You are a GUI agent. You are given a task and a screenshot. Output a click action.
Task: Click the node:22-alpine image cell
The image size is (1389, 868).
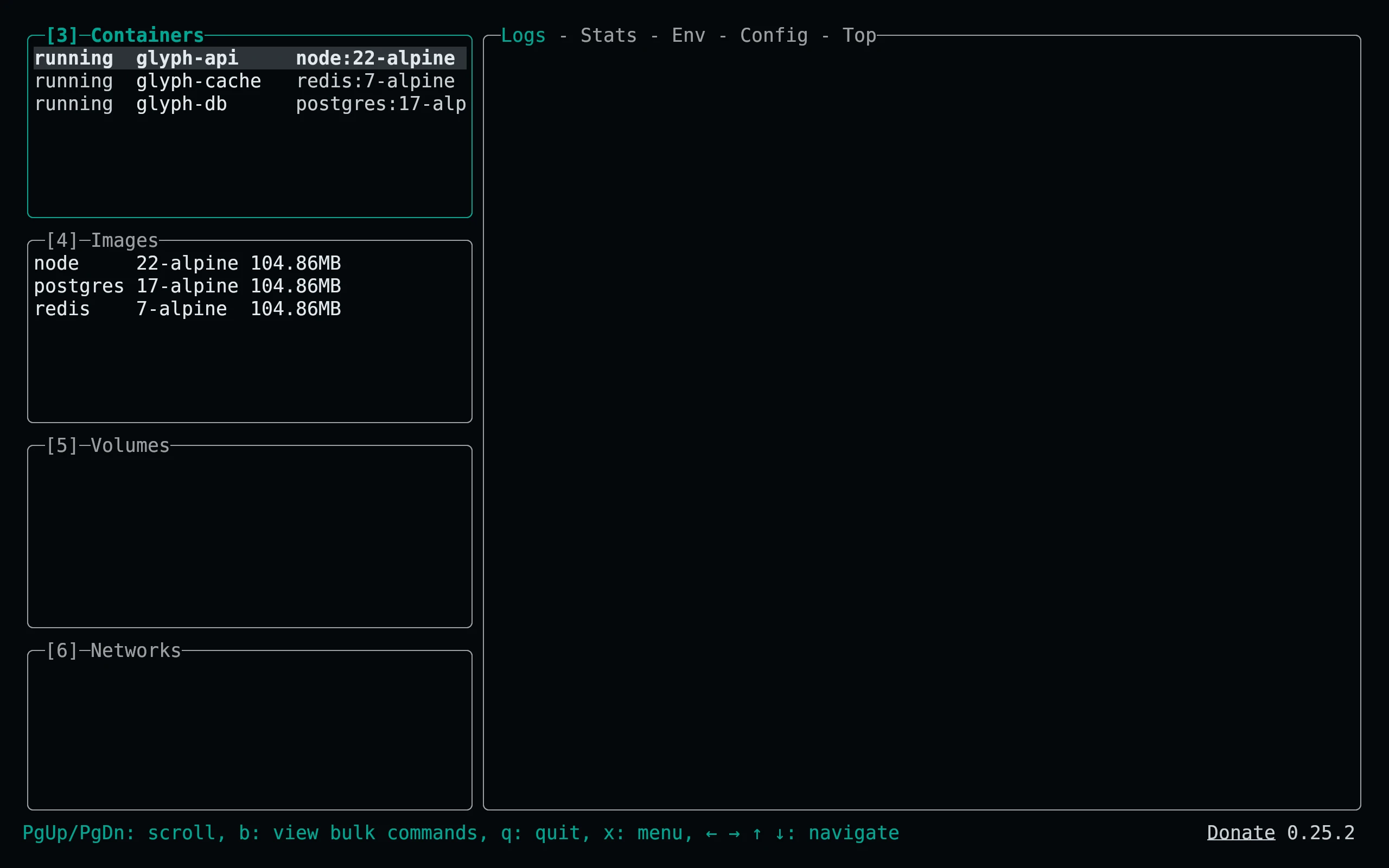[x=375, y=58]
